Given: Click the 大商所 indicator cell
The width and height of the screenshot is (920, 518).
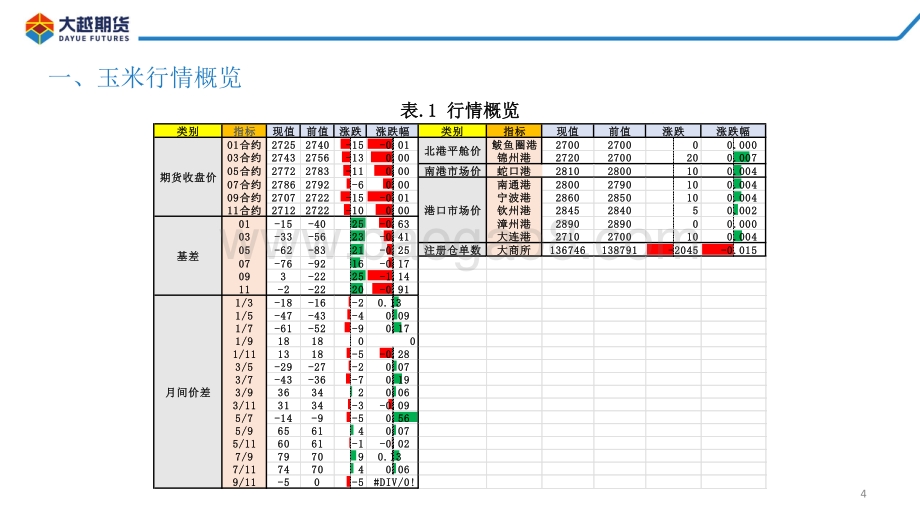Looking at the screenshot, I should [x=514, y=250].
